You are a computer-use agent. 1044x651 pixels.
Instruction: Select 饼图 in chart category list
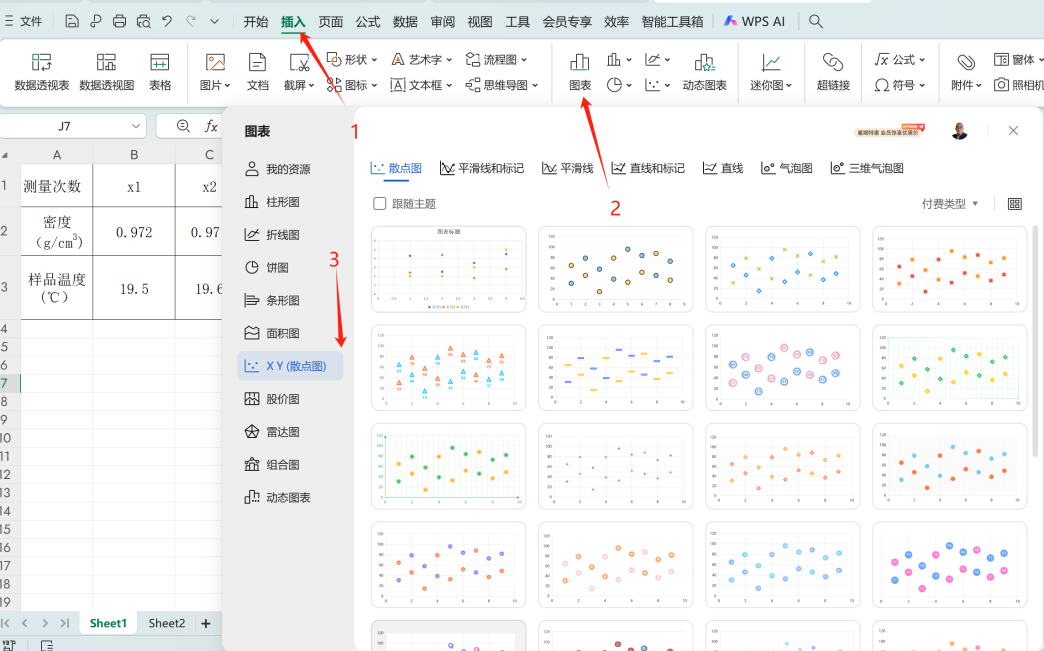tap(276, 268)
